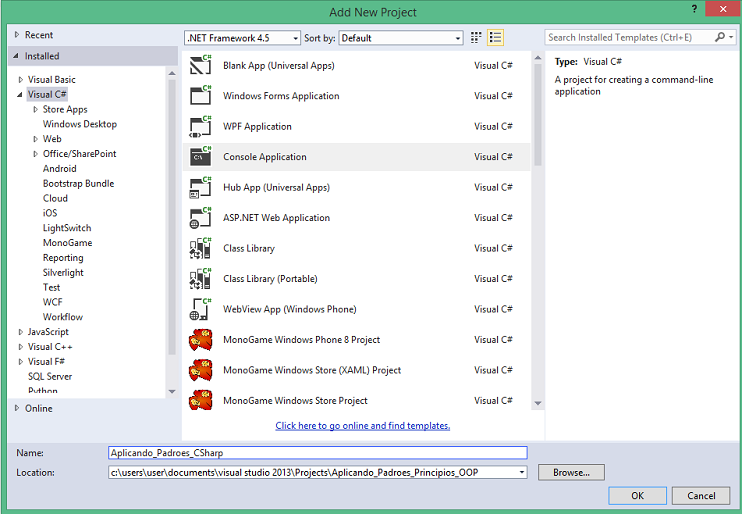Expand the JavaScript node
The height and width of the screenshot is (514, 742).
(x=20, y=332)
